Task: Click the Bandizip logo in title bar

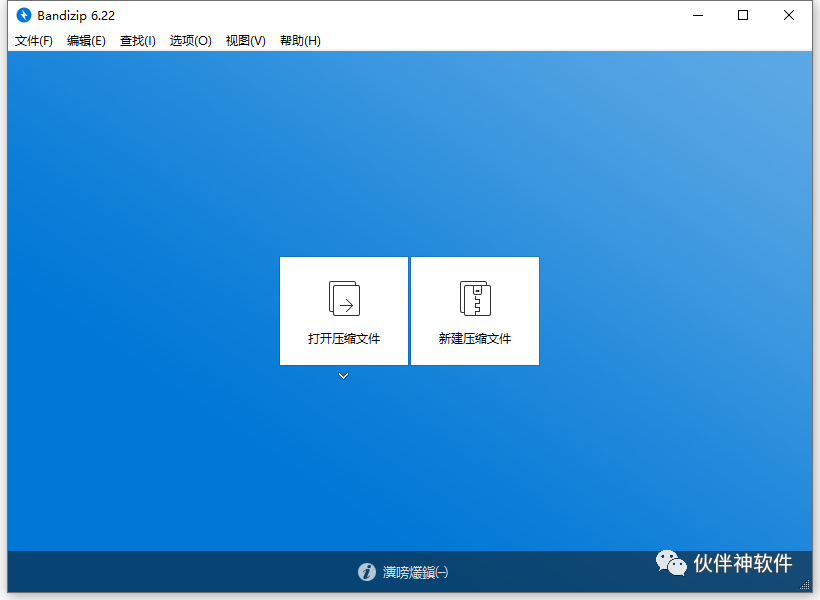Action: click(22, 15)
